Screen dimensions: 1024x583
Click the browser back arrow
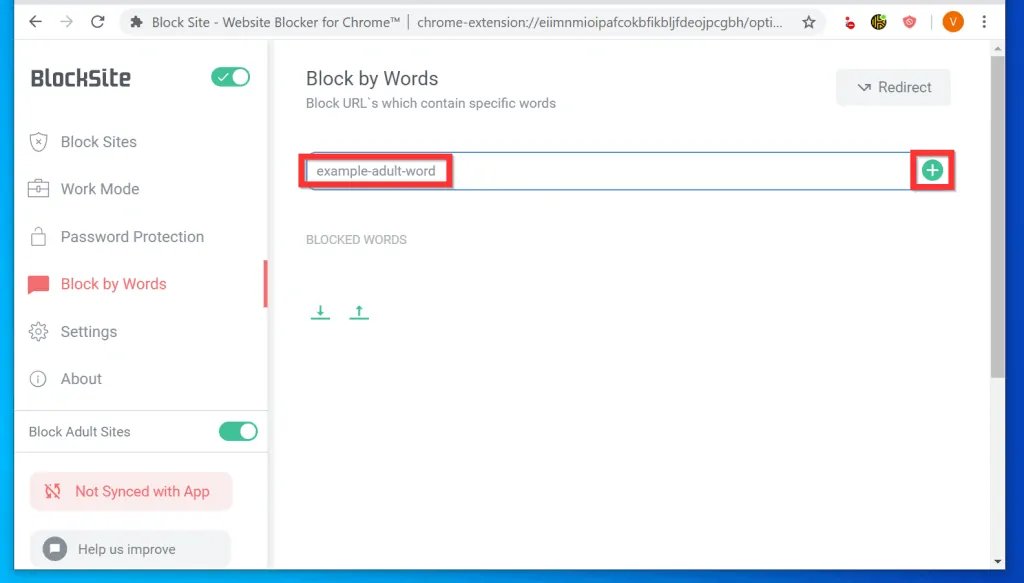pos(35,22)
